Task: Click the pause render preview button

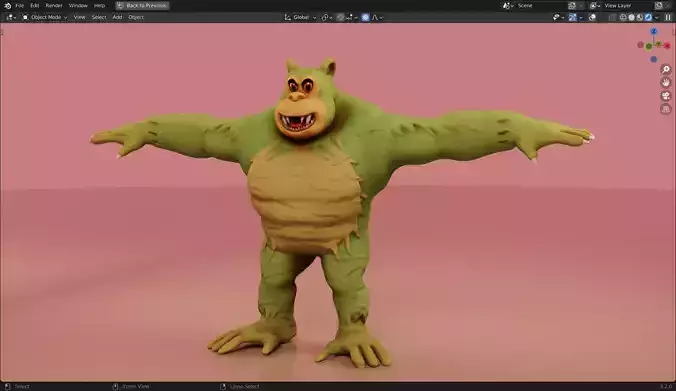Action: click(668, 17)
